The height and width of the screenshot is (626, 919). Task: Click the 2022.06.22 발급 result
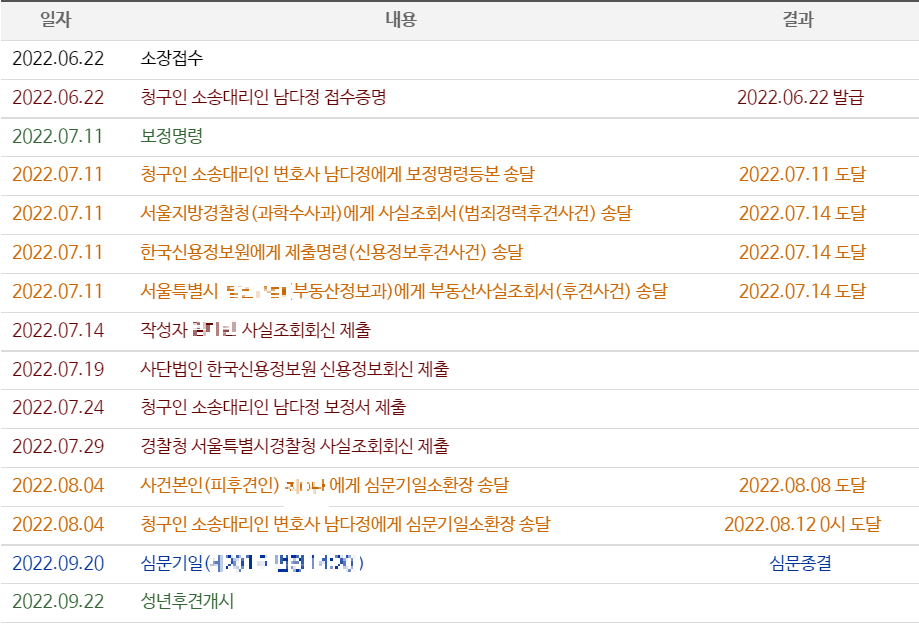[800, 98]
